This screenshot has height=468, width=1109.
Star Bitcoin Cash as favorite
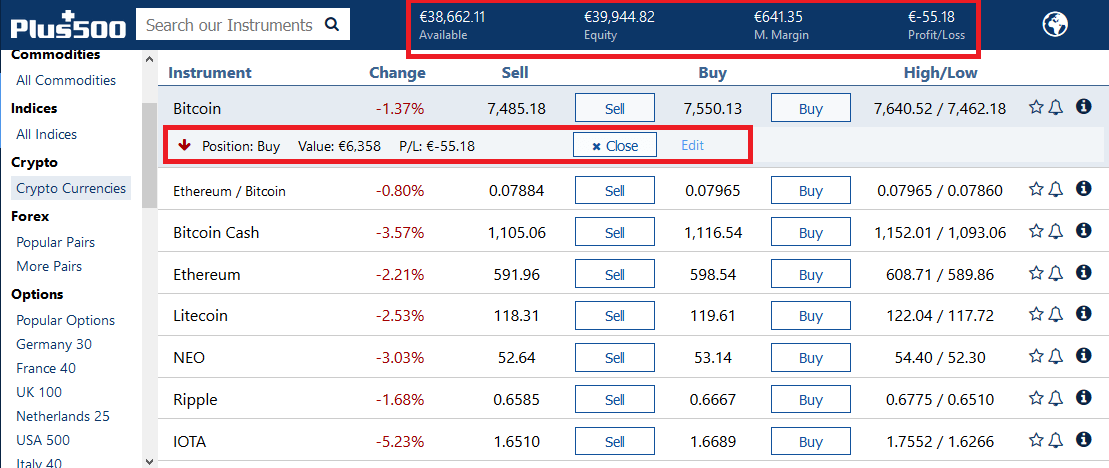click(x=1036, y=231)
